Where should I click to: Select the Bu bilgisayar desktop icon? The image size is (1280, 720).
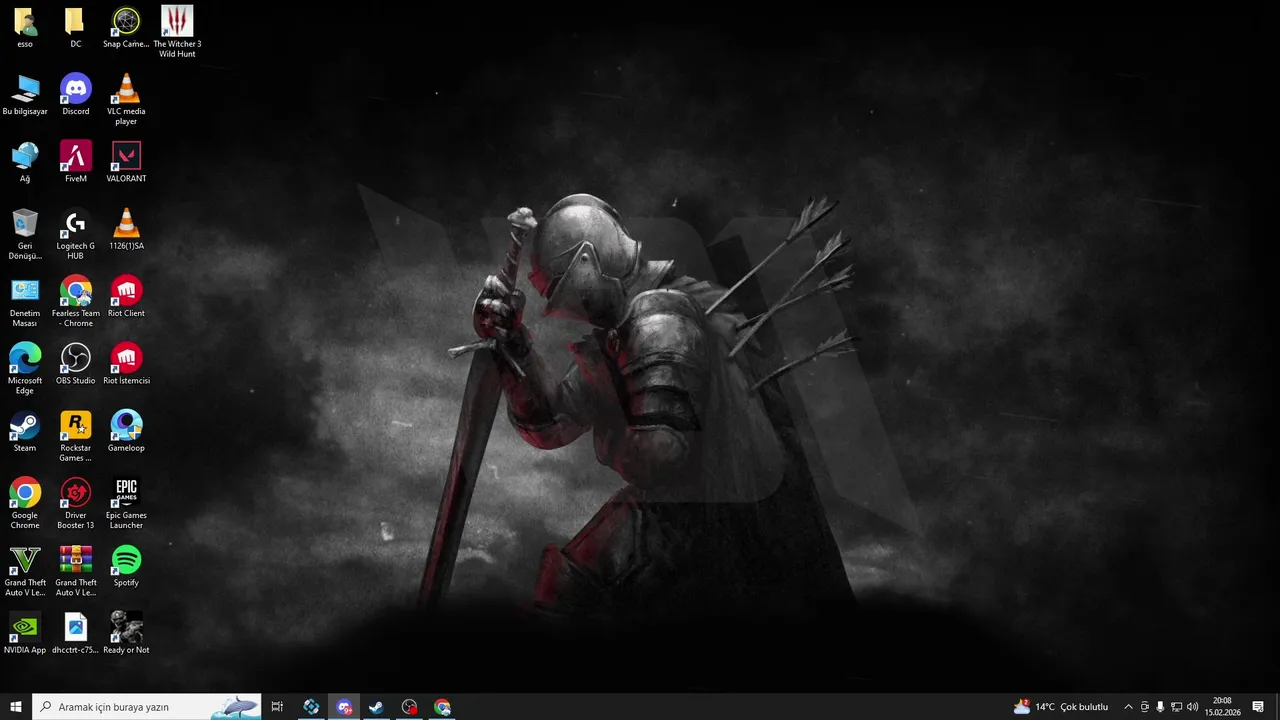pos(25,95)
